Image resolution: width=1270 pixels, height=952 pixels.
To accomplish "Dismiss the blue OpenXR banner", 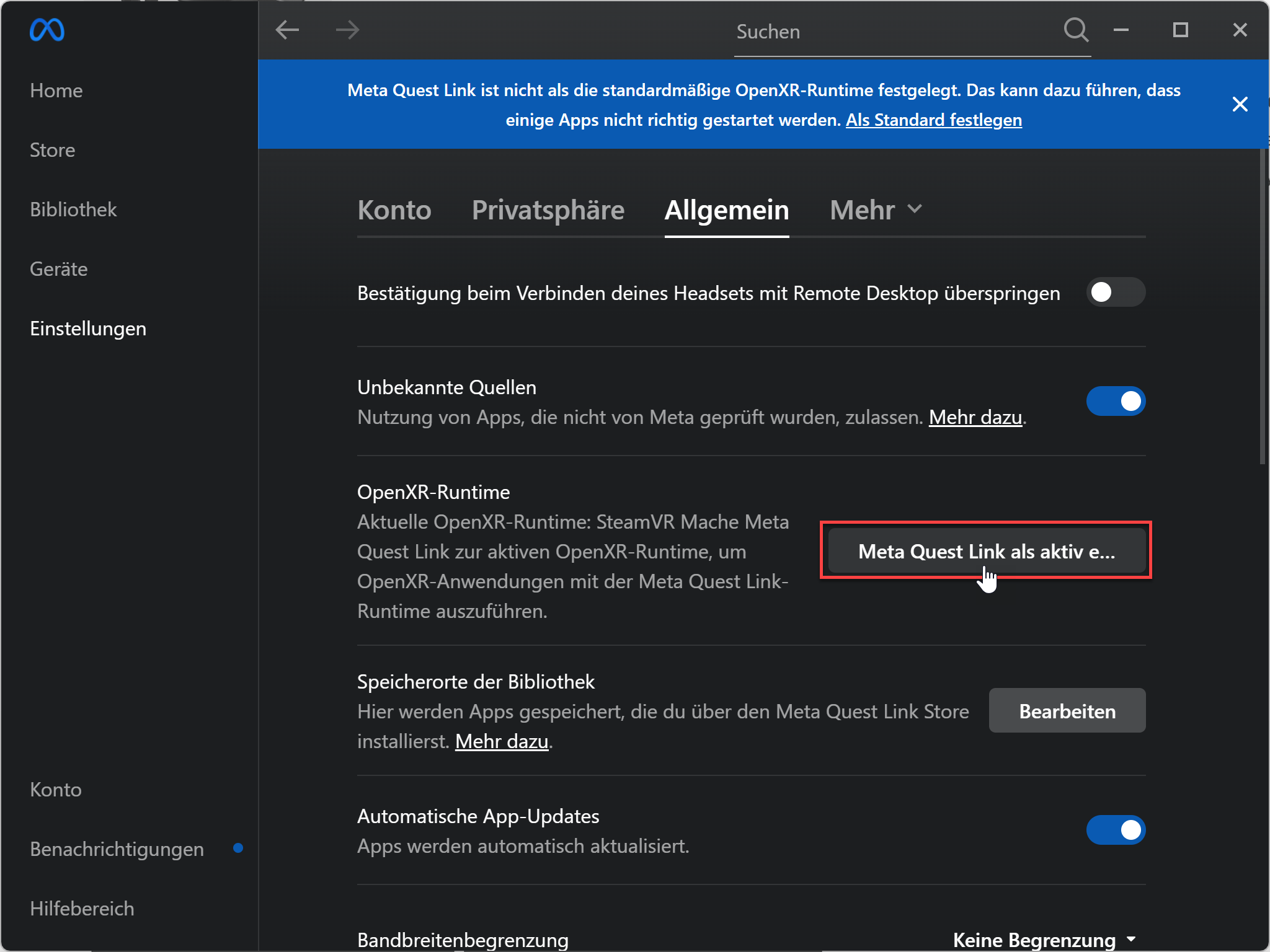I will pos(1240,104).
